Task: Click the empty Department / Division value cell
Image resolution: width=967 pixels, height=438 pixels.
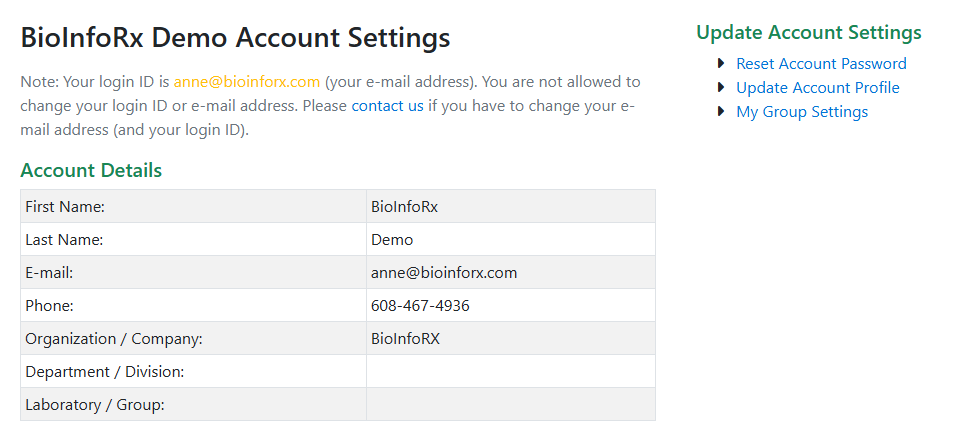Action: pyautogui.click(x=510, y=372)
